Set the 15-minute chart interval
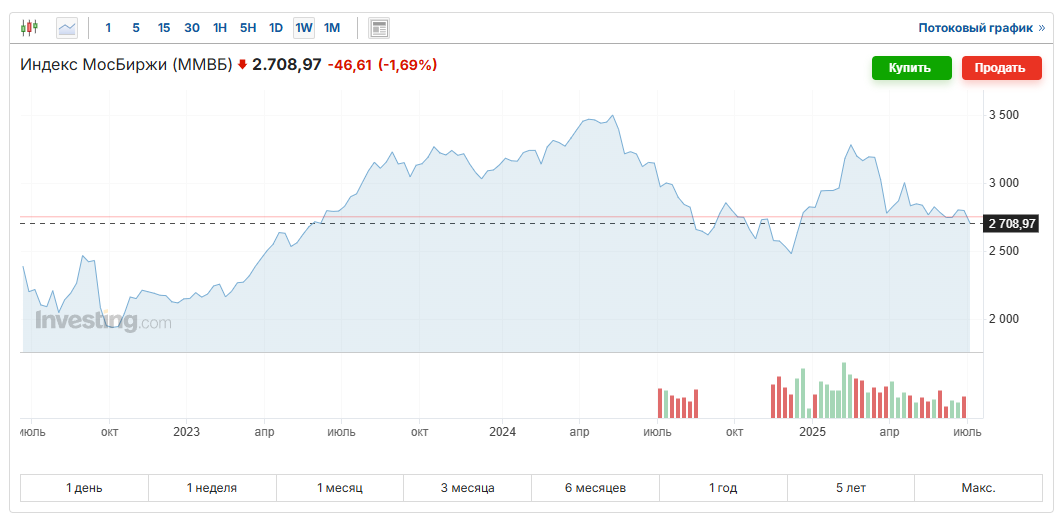This screenshot has height=521, width=1060. pyautogui.click(x=164, y=28)
